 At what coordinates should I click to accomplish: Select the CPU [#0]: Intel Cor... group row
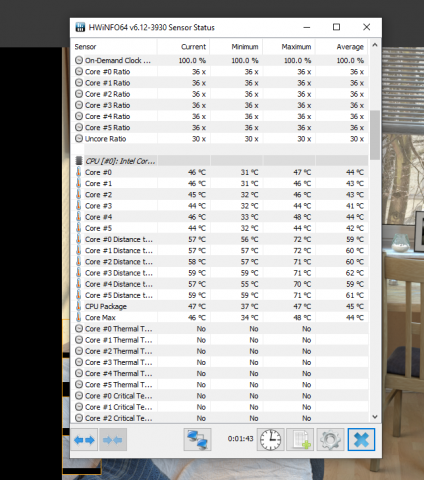point(220,161)
